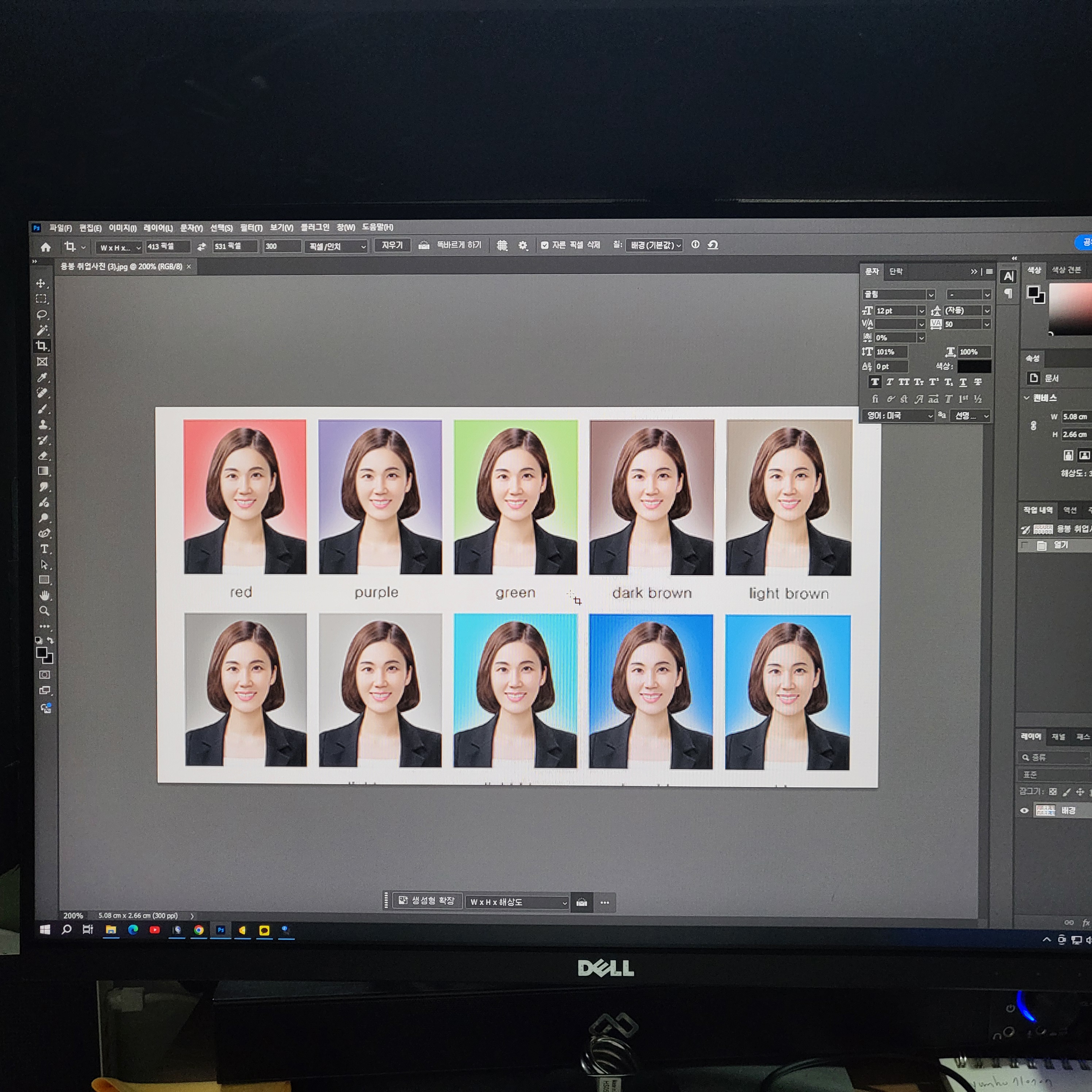
Task: Open the 필터(T) menu
Action: click(x=251, y=228)
